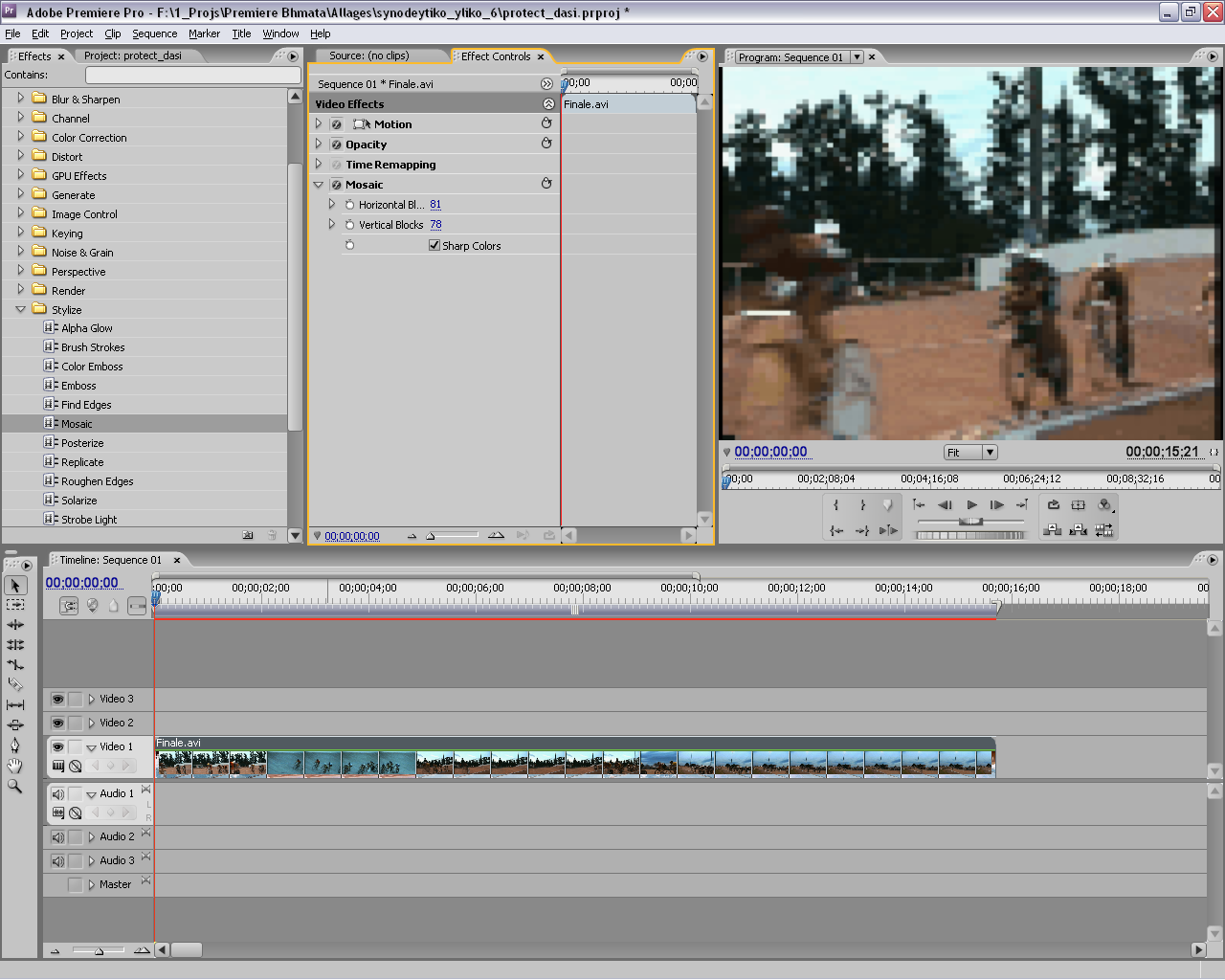Screen dimensions: 1225x980
Task: Click Set Out Point in Program monitor
Action: (862, 505)
